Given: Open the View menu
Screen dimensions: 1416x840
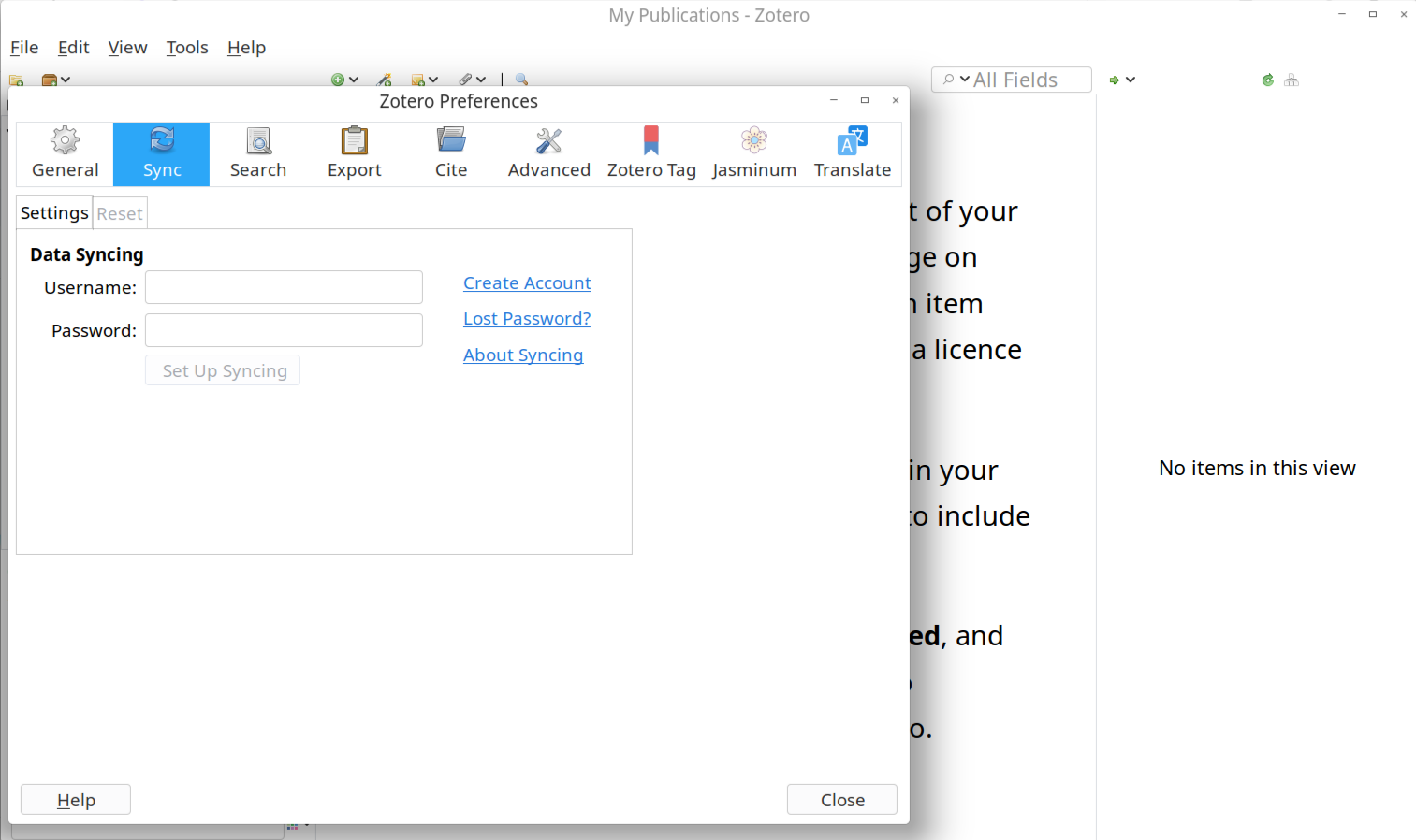Looking at the screenshot, I should pyautogui.click(x=127, y=48).
